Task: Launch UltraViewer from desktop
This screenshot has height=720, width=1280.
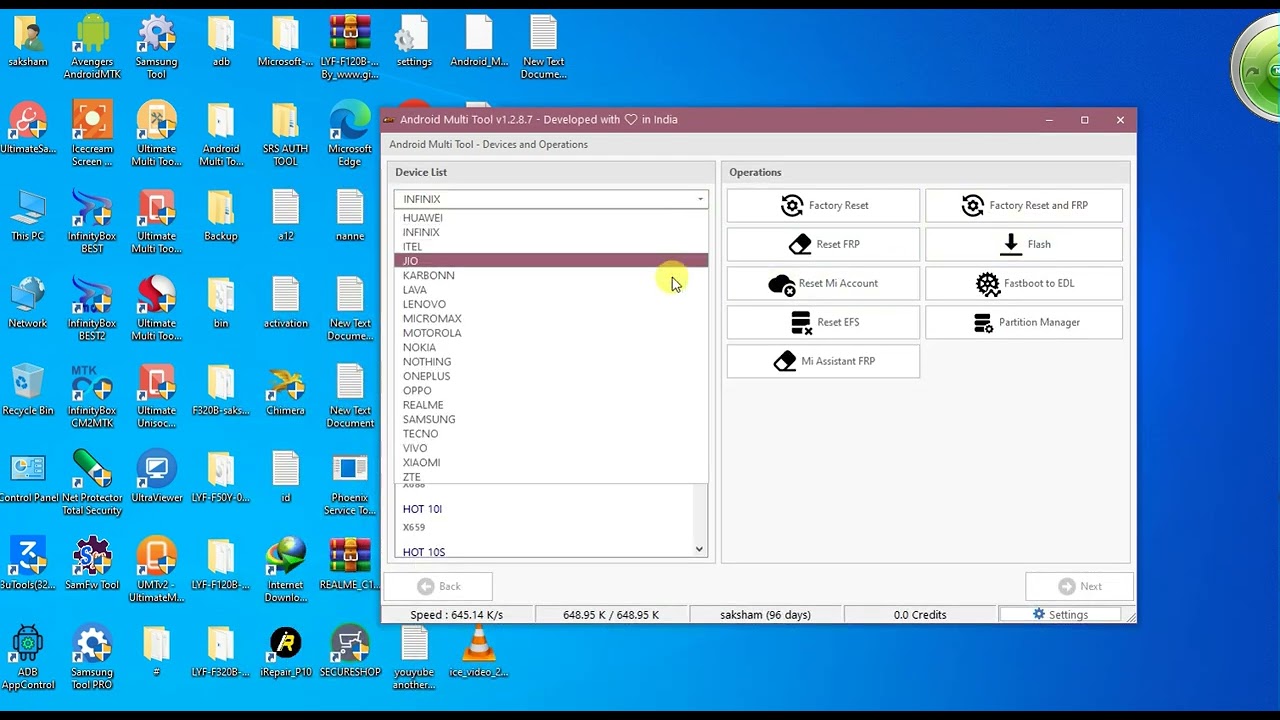Action: click(156, 477)
